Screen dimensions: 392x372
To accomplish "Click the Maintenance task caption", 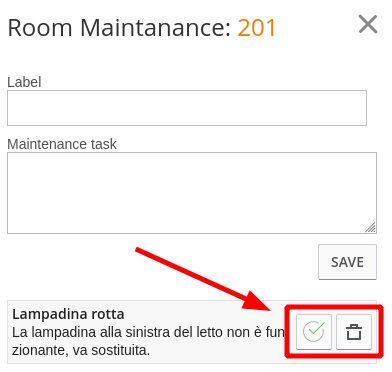I will tap(62, 144).
